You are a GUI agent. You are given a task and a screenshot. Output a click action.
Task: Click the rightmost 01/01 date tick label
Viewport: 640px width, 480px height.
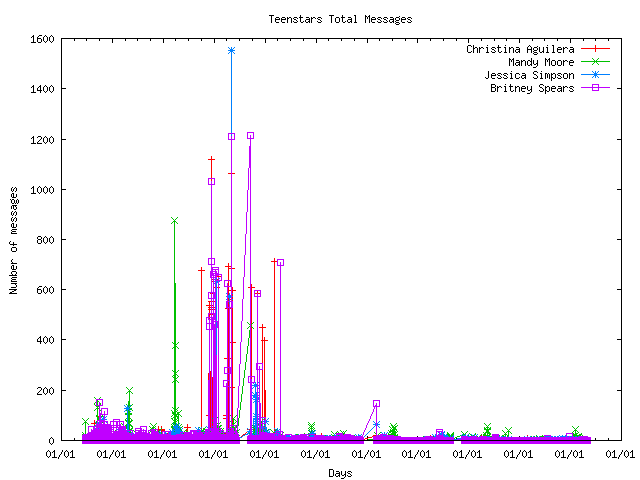pos(620,455)
